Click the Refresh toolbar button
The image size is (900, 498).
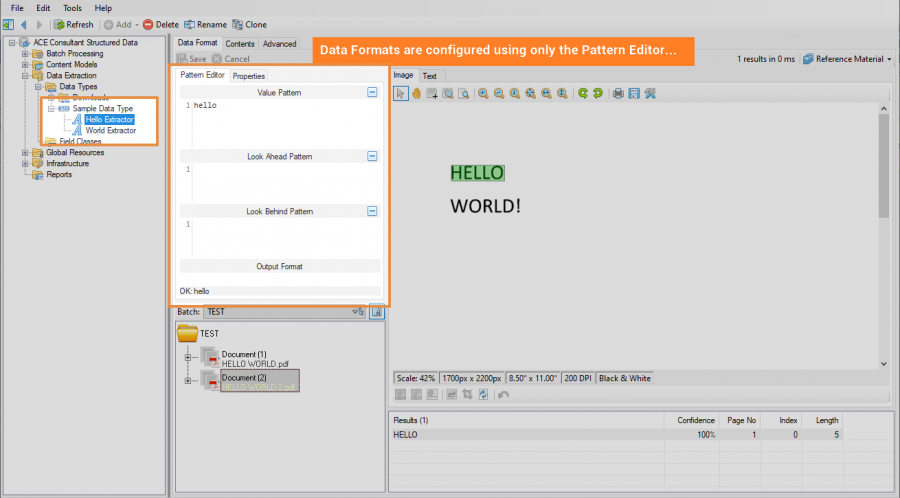pyautogui.click(x=73, y=25)
